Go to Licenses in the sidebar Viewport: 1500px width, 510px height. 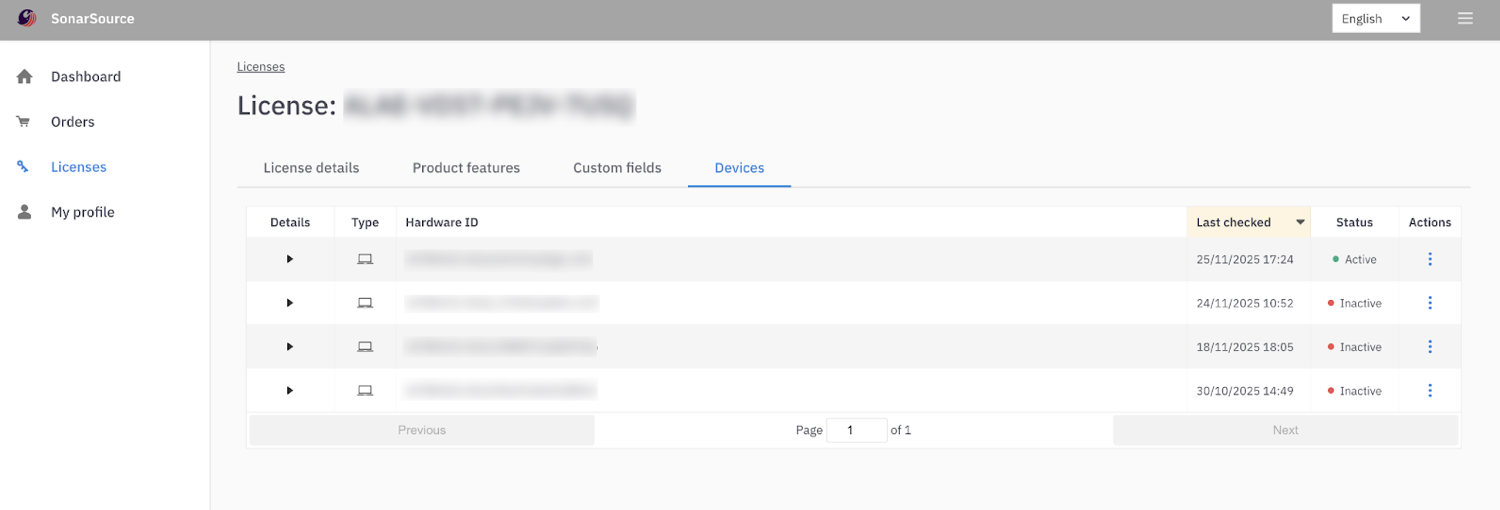(78, 167)
